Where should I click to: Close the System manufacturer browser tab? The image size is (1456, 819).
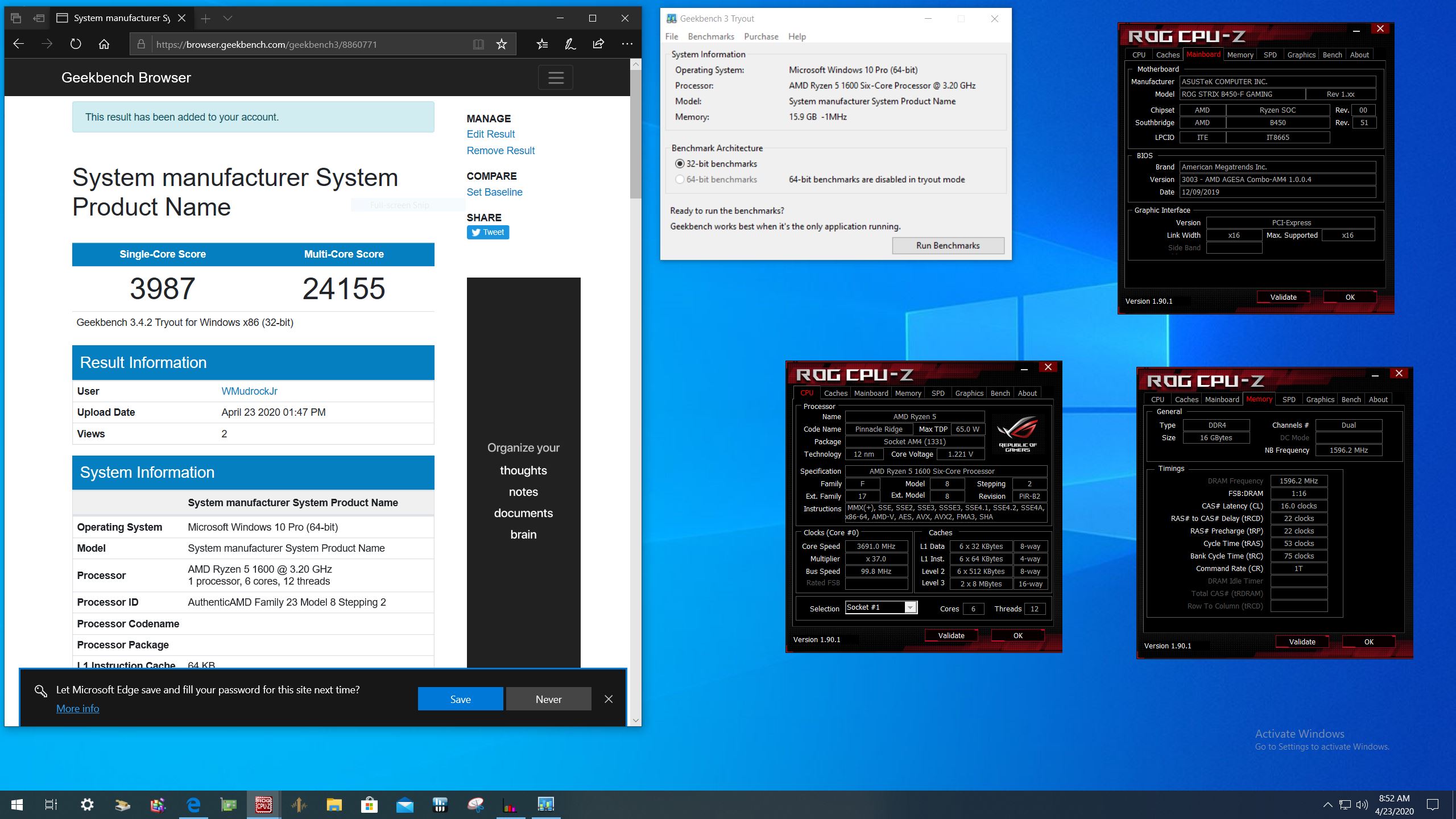[x=181, y=18]
